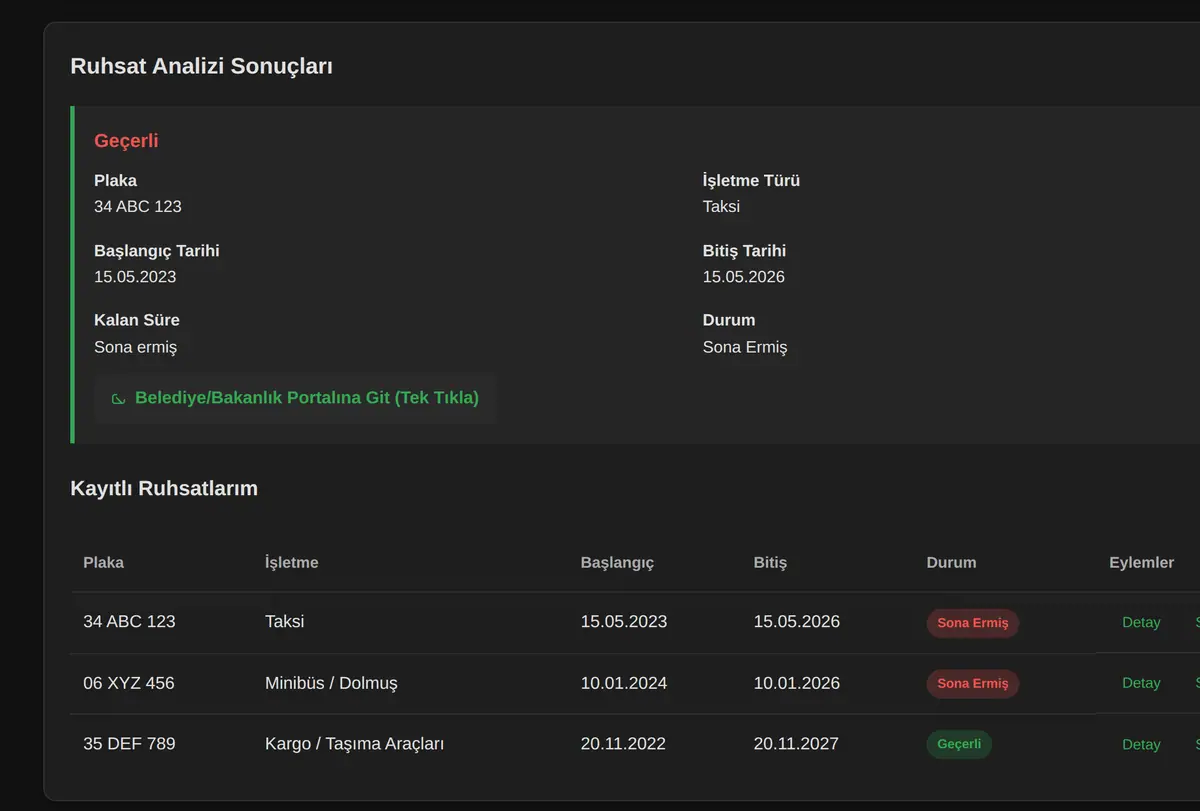Click the Minibüs / Dolmuş cell
The width and height of the screenshot is (1200, 811).
point(331,683)
